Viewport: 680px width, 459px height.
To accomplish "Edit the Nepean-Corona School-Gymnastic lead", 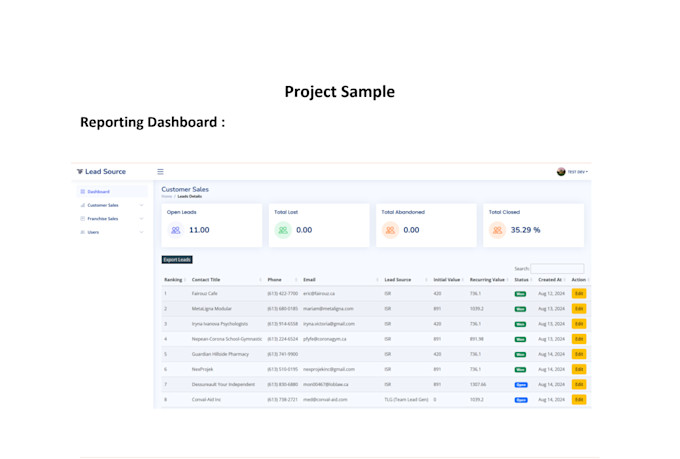I will point(579,339).
